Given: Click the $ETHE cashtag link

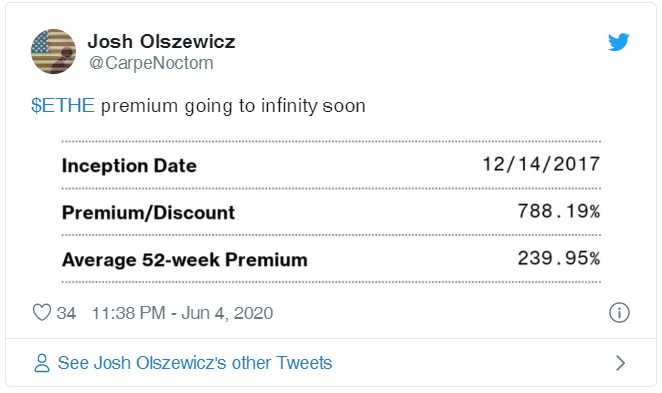Looking at the screenshot, I should point(63,105).
